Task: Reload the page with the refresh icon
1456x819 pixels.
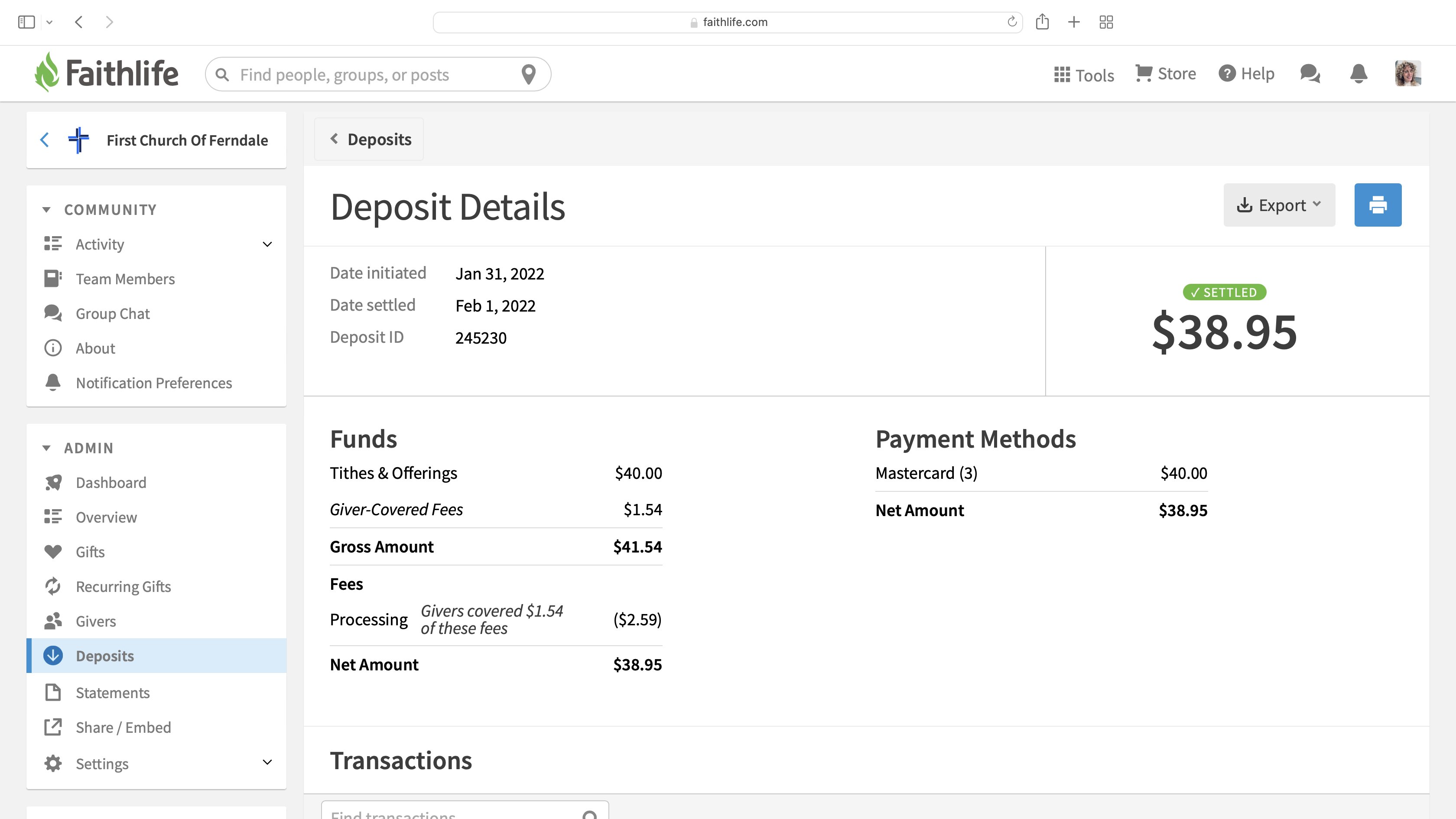Action: pos(1012,22)
